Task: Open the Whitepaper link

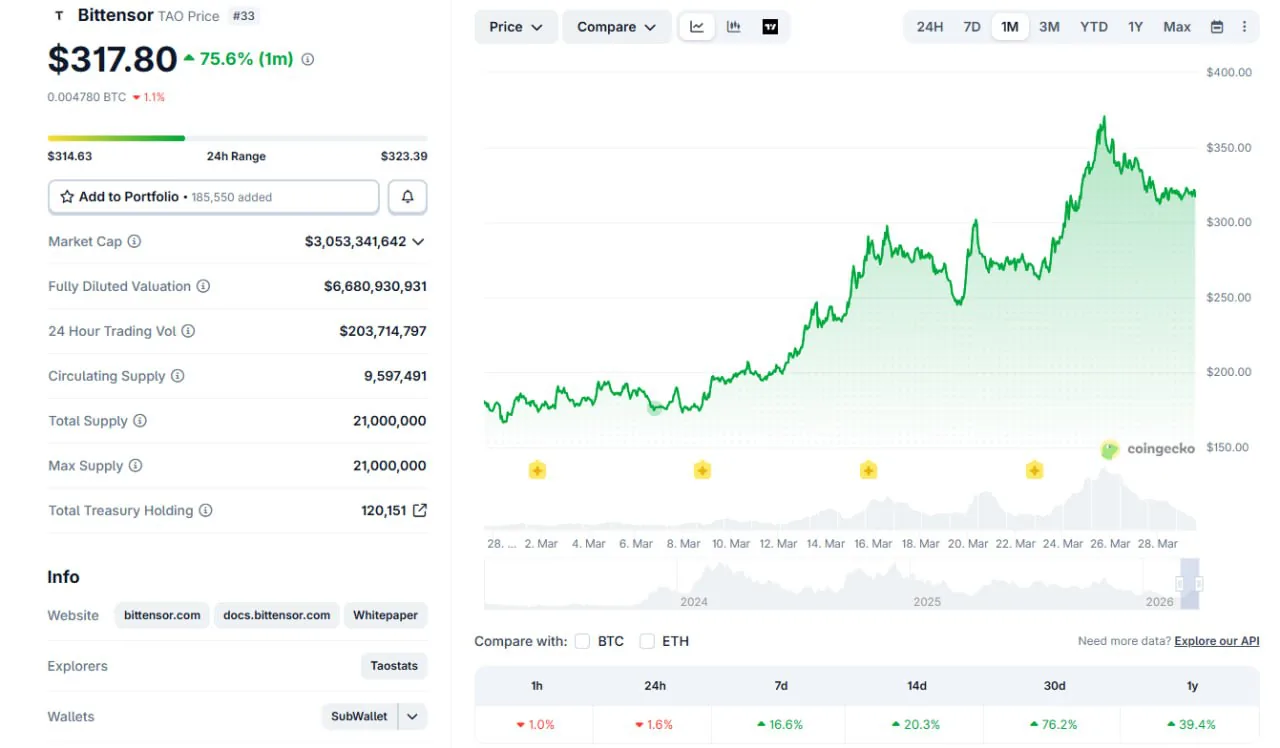Action: [x=385, y=615]
